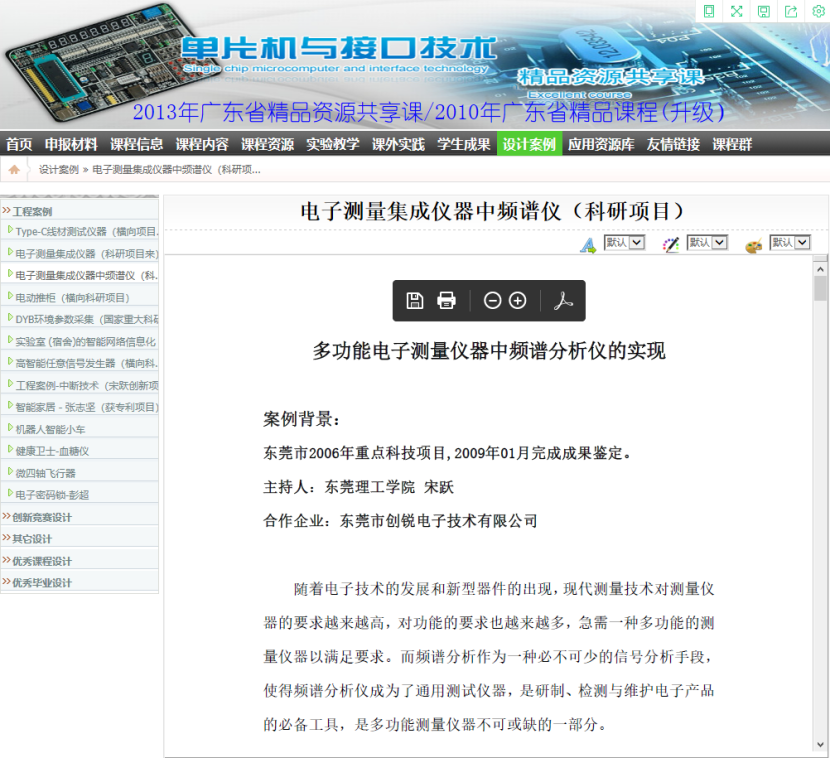Open the Adobe PDF icon in toolbar

(x=564, y=300)
